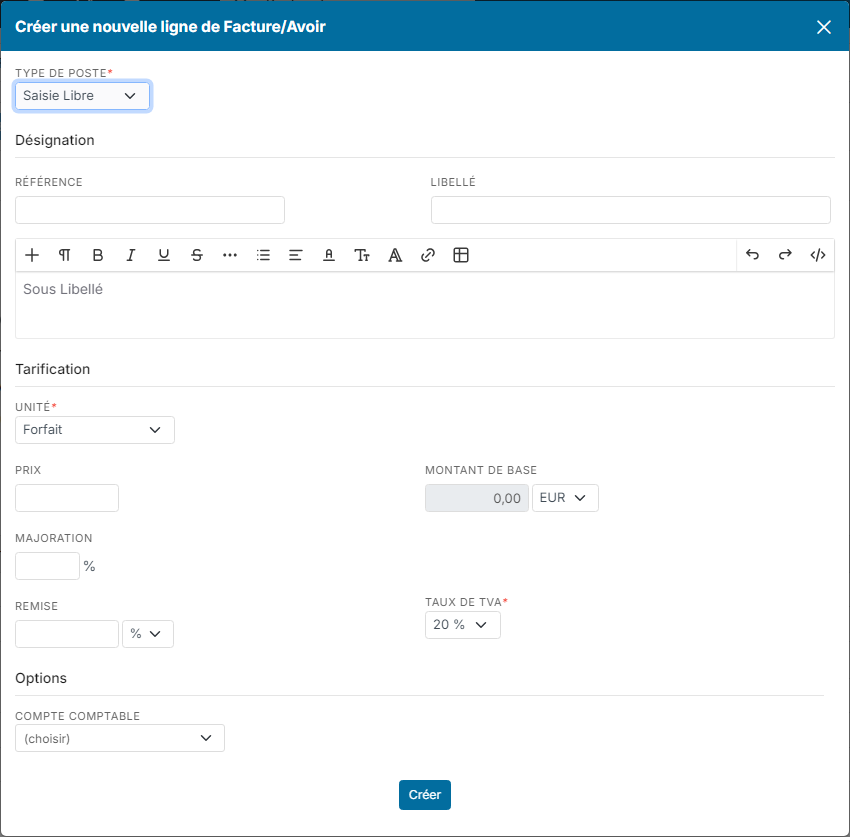
Task: Switch editor to HTML code view
Action: point(817,255)
